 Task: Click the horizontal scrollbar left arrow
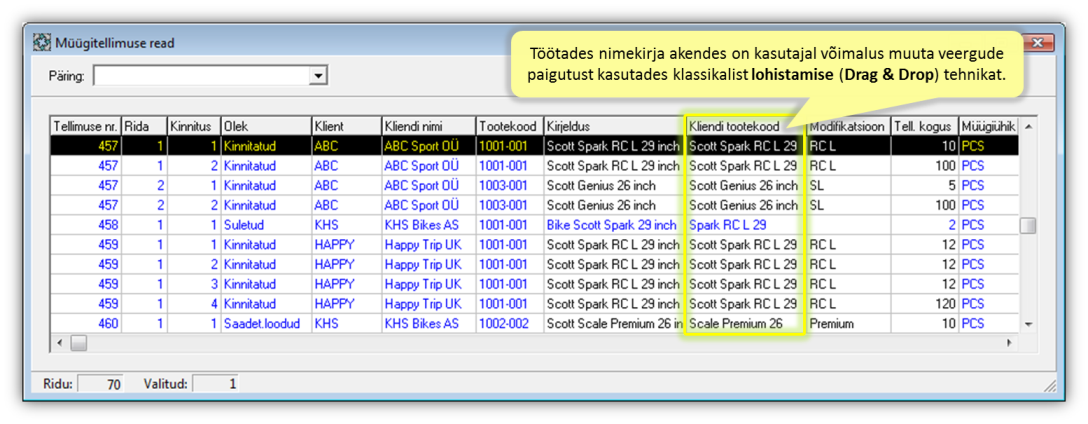click(x=60, y=343)
